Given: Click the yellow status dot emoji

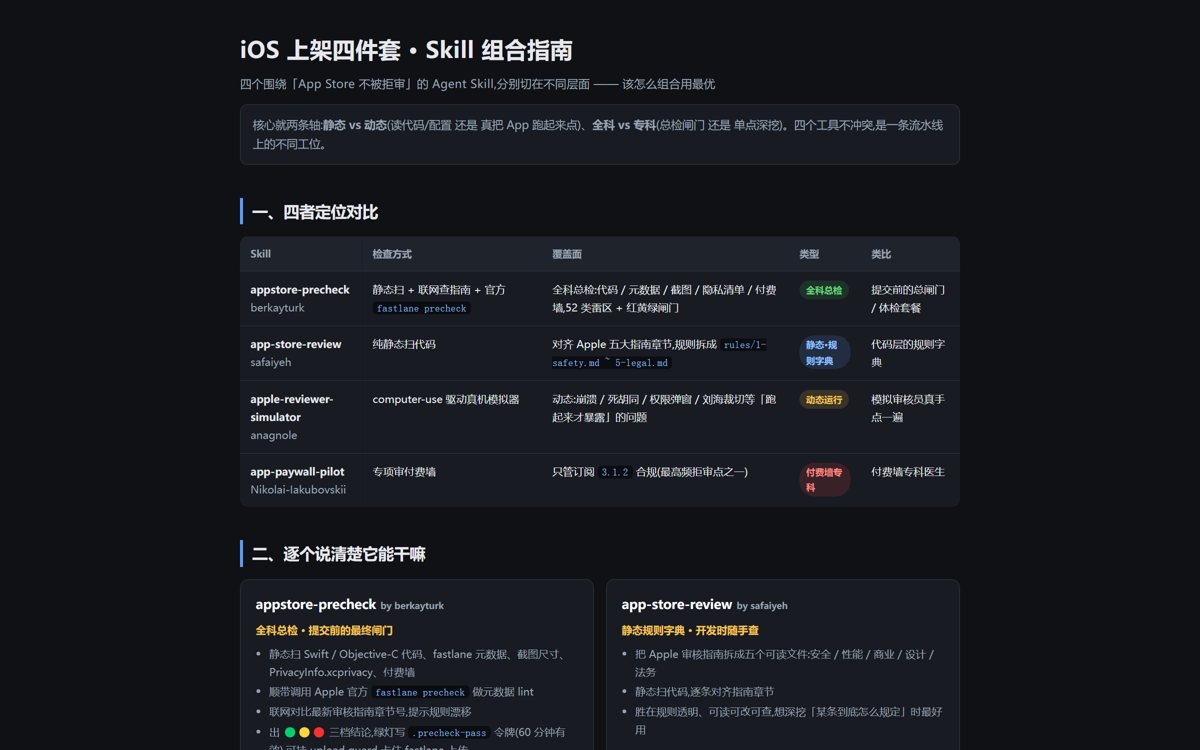Looking at the screenshot, I should (x=304, y=732).
